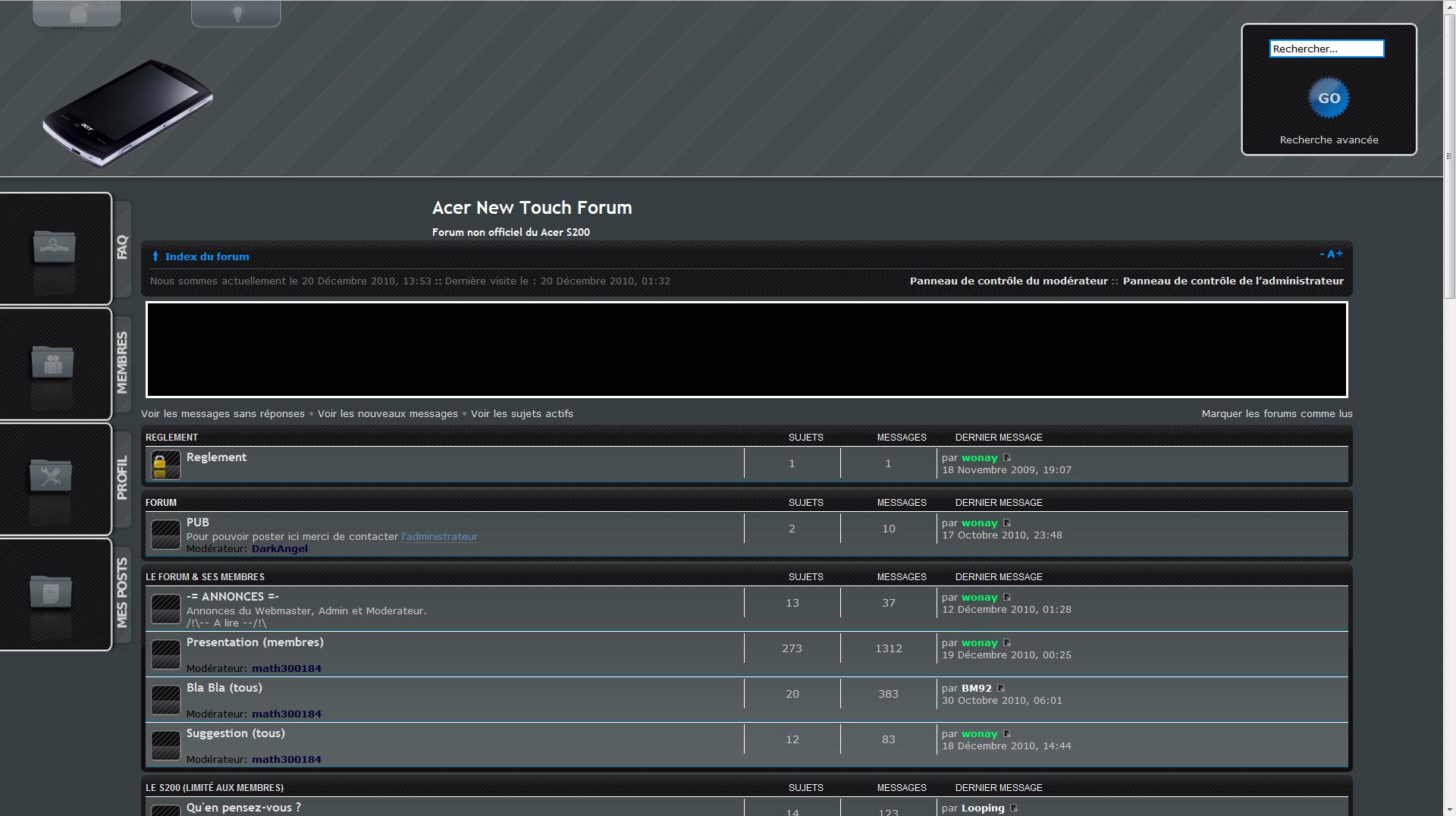Open Looping's user profile

coord(983,808)
